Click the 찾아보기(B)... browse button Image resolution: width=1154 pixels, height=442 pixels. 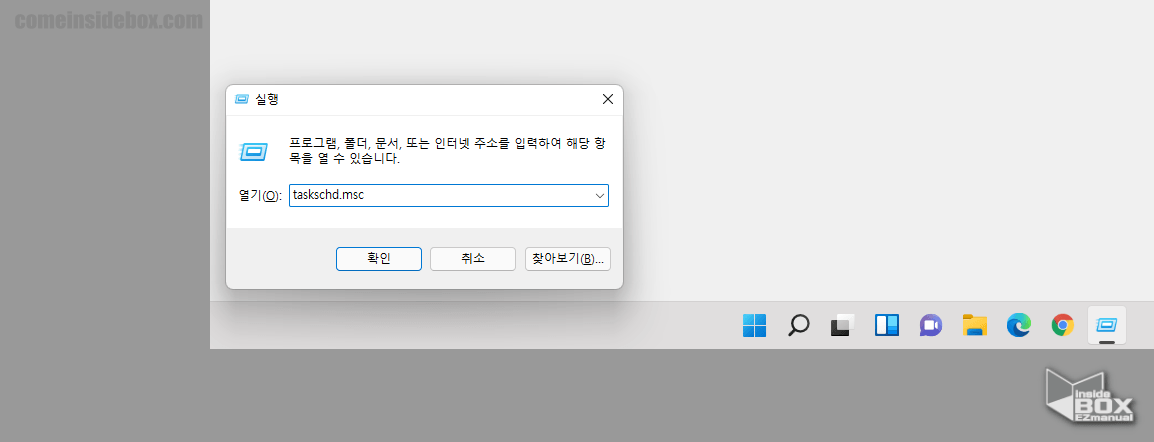(567, 259)
